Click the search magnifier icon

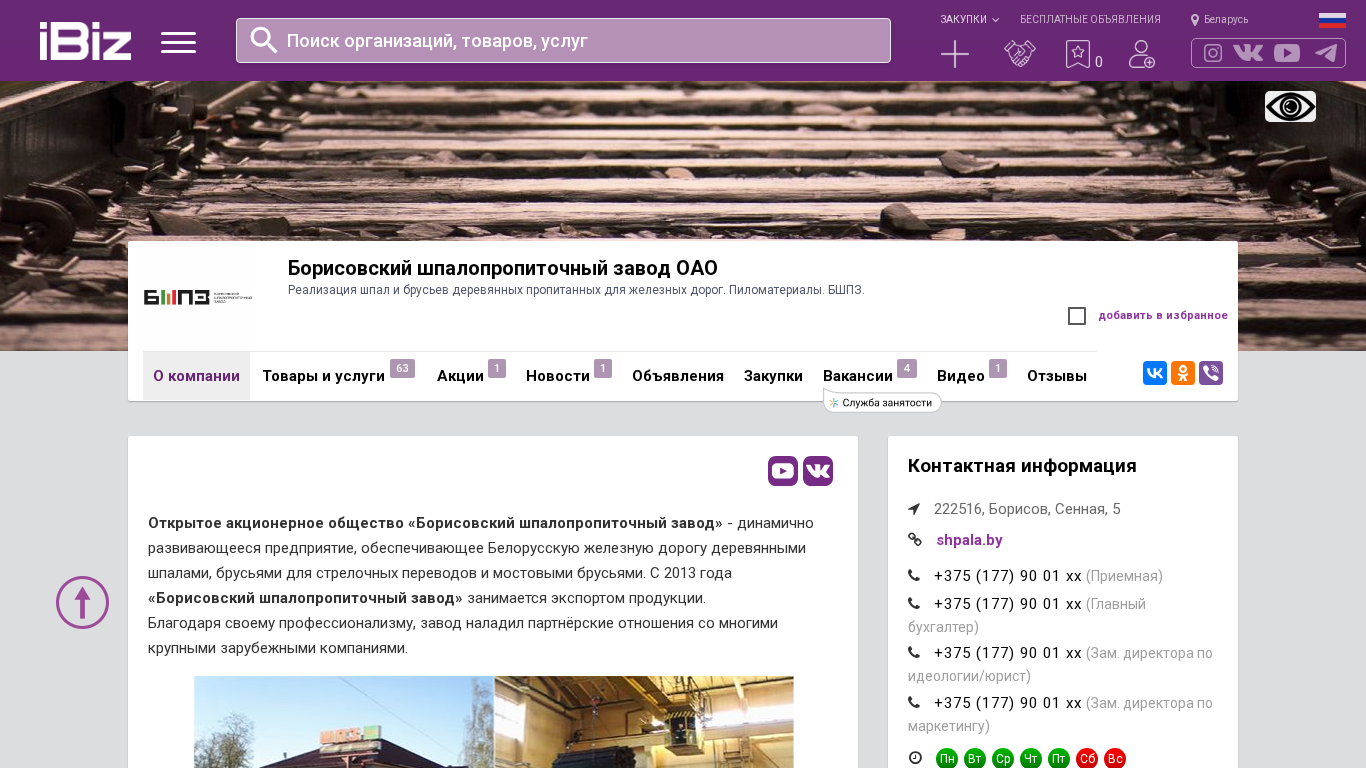[x=264, y=40]
